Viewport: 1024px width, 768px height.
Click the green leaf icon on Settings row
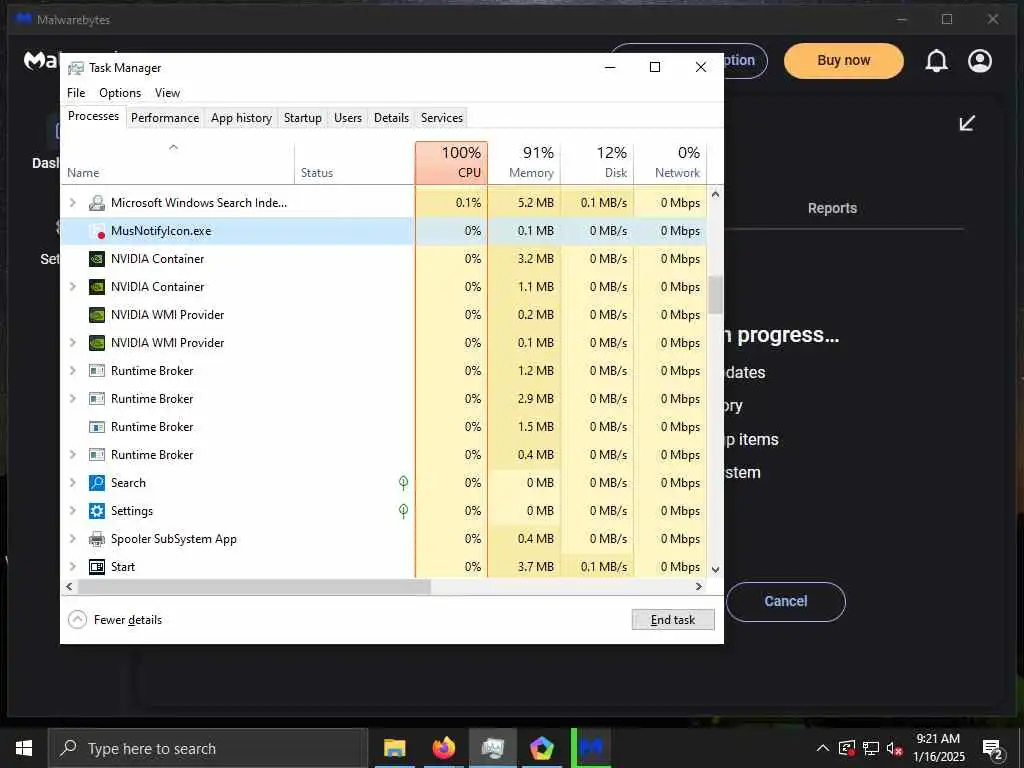404,511
